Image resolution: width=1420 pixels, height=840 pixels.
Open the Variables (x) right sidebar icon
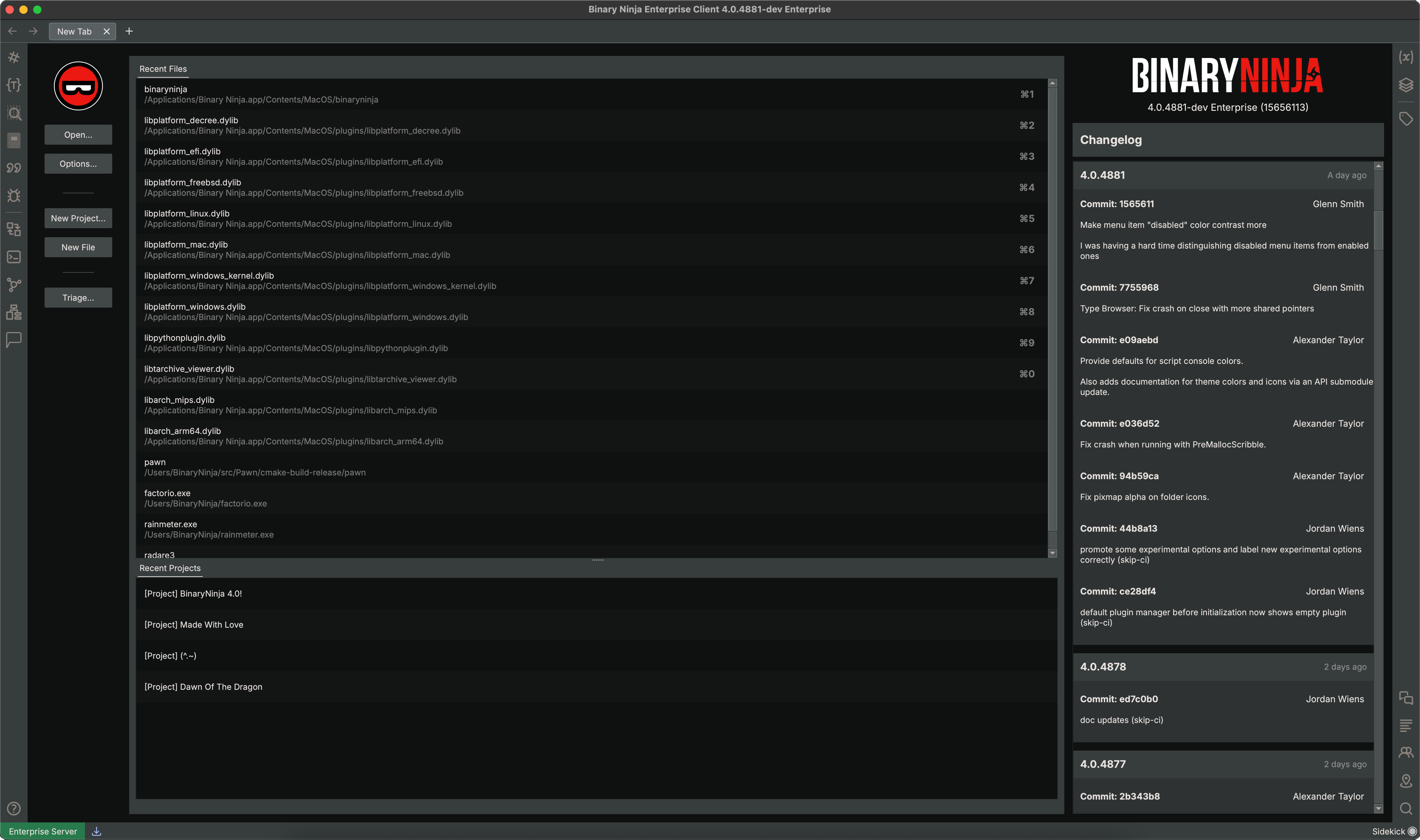pyautogui.click(x=1406, y=57)
